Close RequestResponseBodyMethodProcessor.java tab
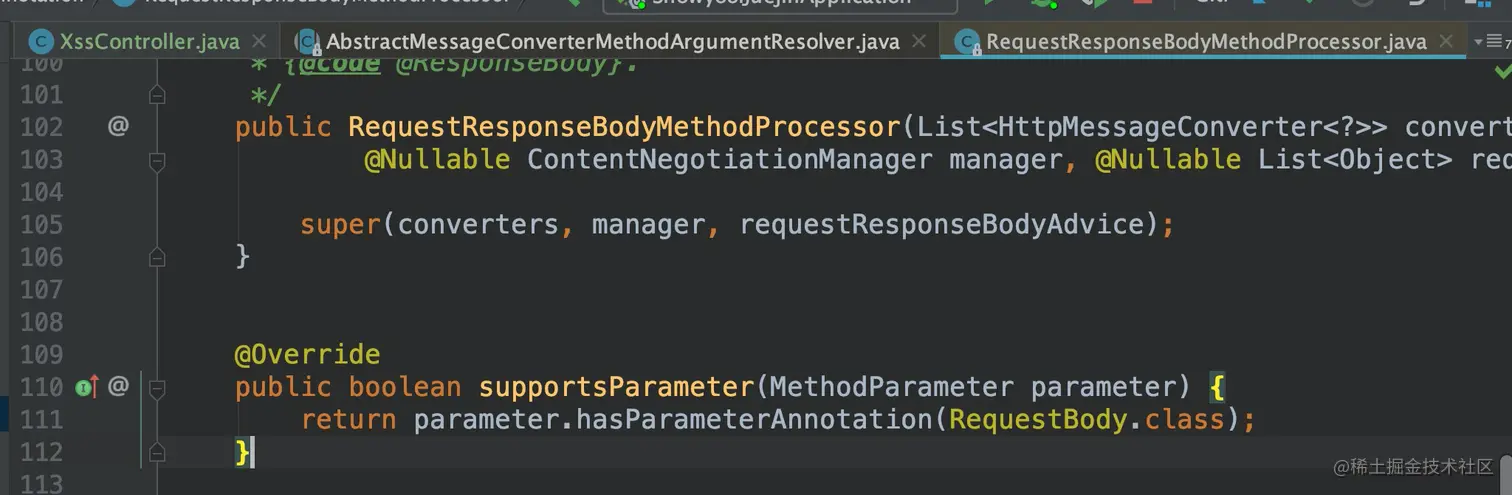The image size is (1512, 495). coord(1446,42)
